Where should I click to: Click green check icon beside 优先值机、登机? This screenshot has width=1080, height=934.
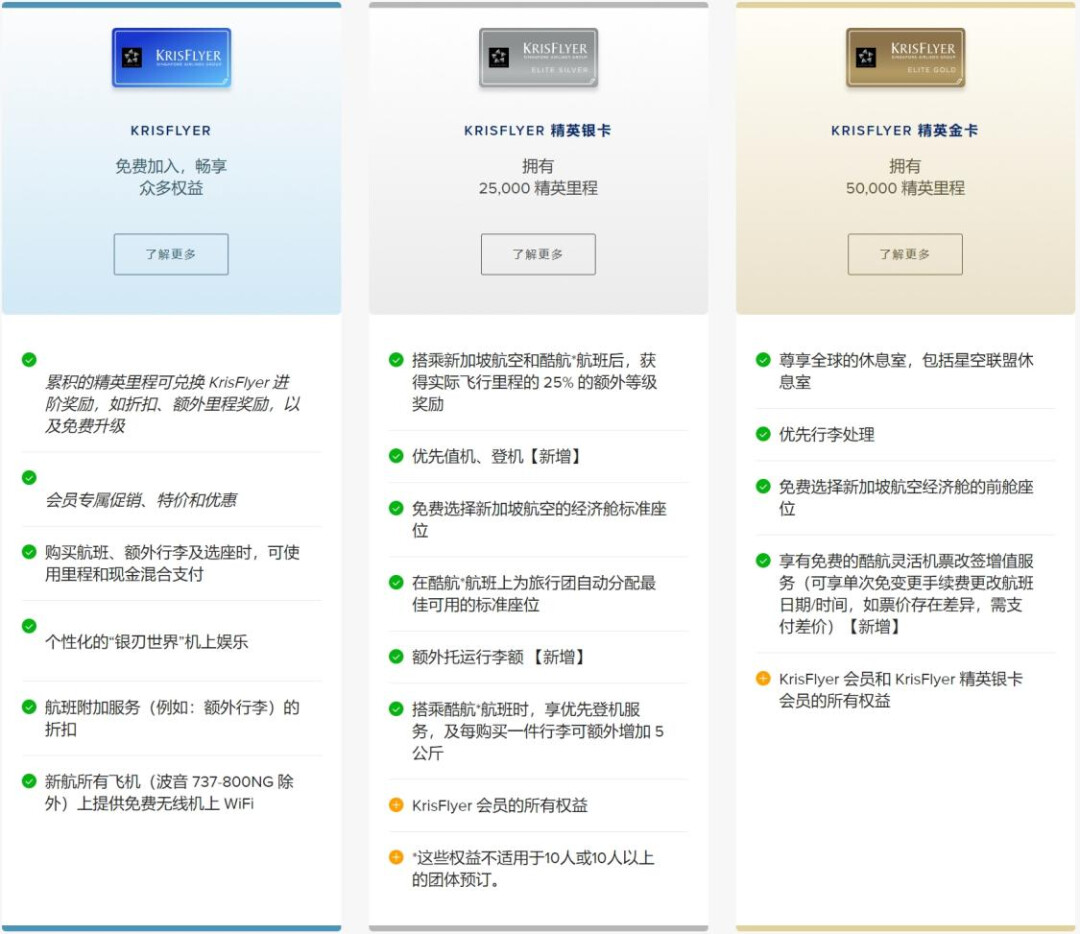click(x=396, y=456)
